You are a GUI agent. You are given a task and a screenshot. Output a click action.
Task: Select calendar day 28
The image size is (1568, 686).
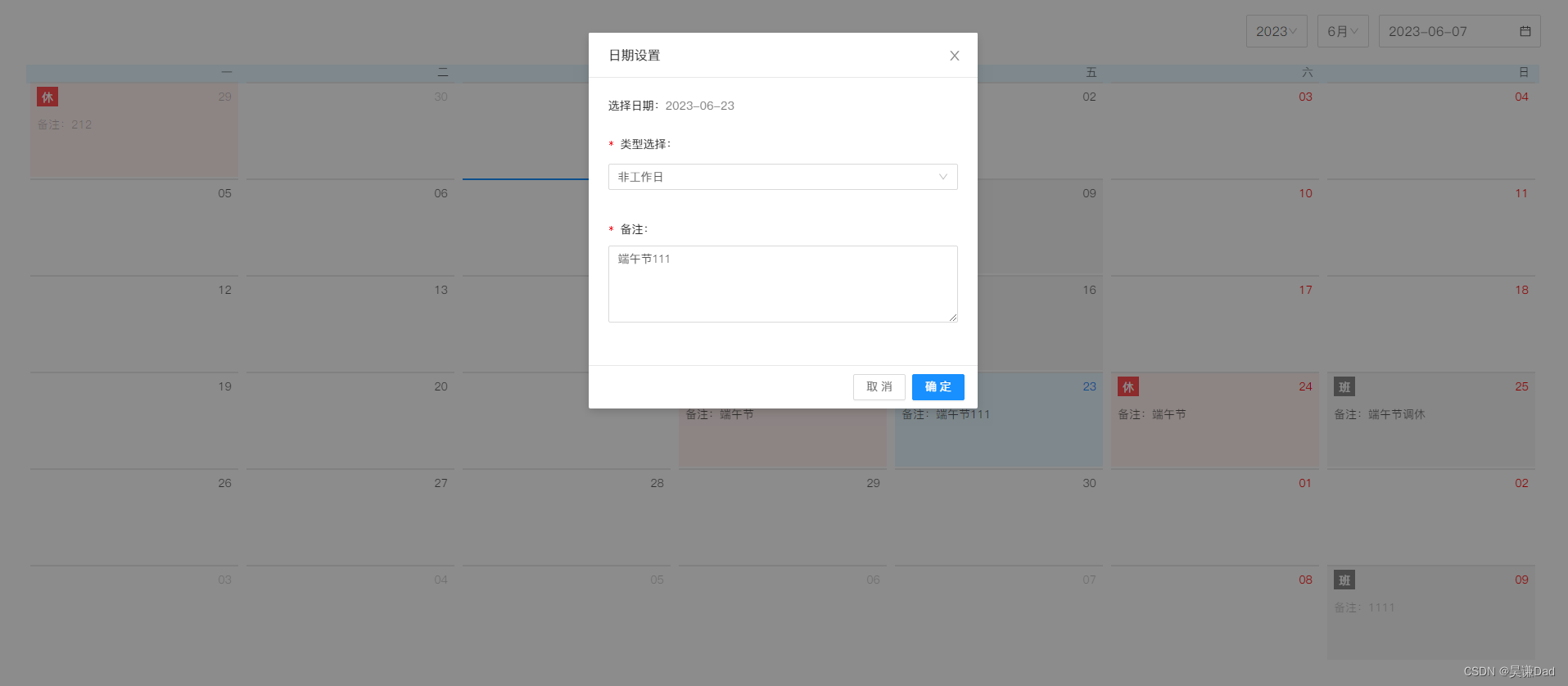coord(567,517)
